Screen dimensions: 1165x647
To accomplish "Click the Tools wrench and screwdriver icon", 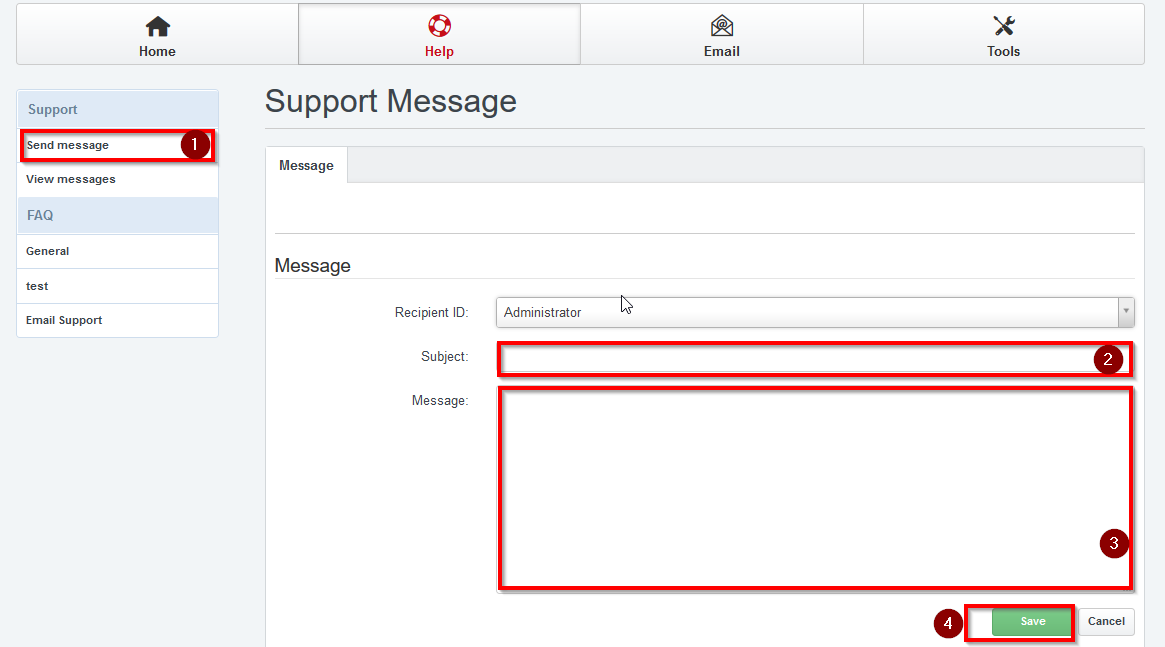I will point(1003,27).
